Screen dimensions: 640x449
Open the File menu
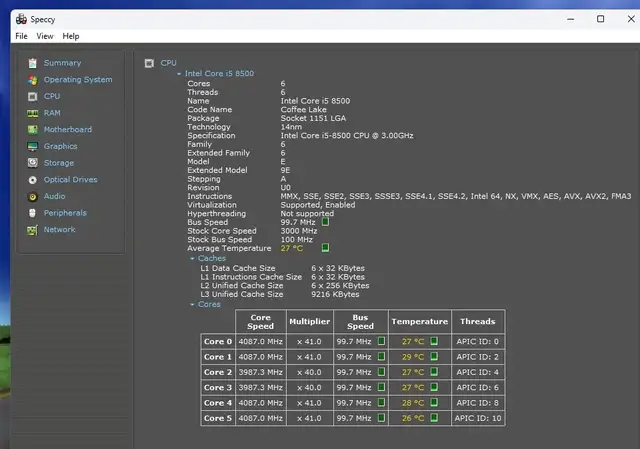click(x=21, y=36)
